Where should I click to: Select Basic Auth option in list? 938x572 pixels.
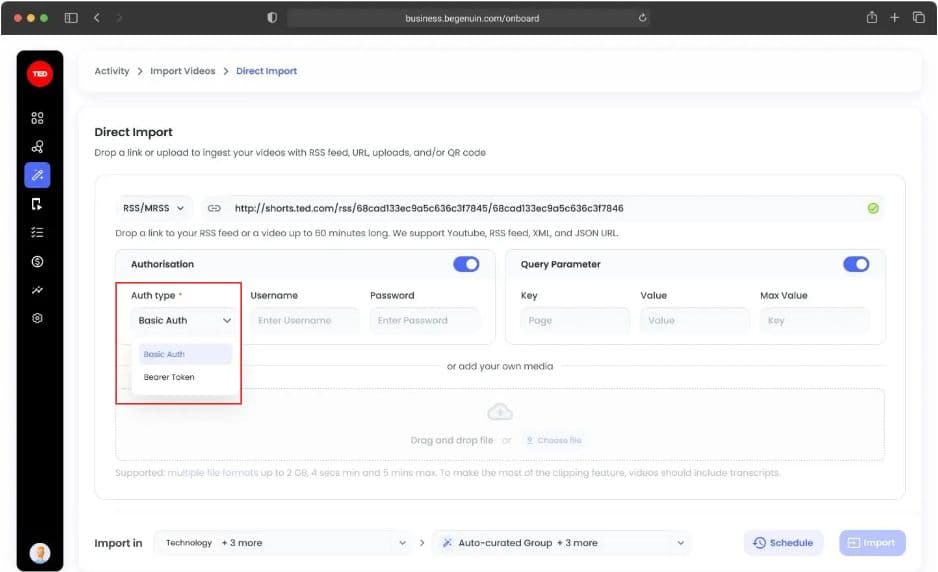click(185, 354)
